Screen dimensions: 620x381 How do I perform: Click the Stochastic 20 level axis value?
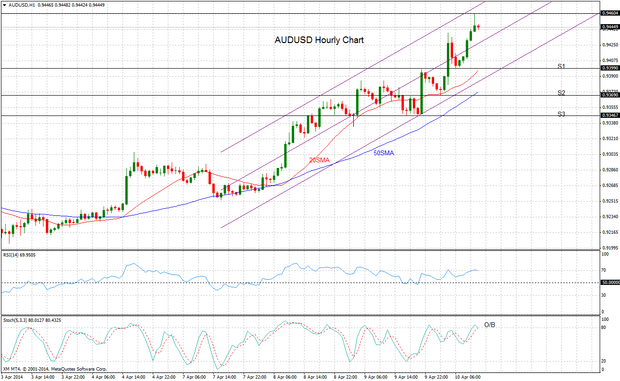point(604,361)
